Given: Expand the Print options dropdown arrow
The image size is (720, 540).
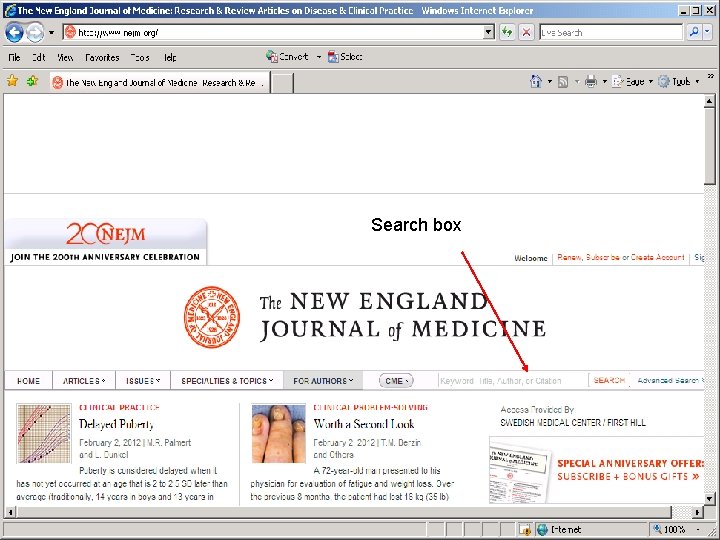Looking at the screenshot, I should [x=604, y=82].
